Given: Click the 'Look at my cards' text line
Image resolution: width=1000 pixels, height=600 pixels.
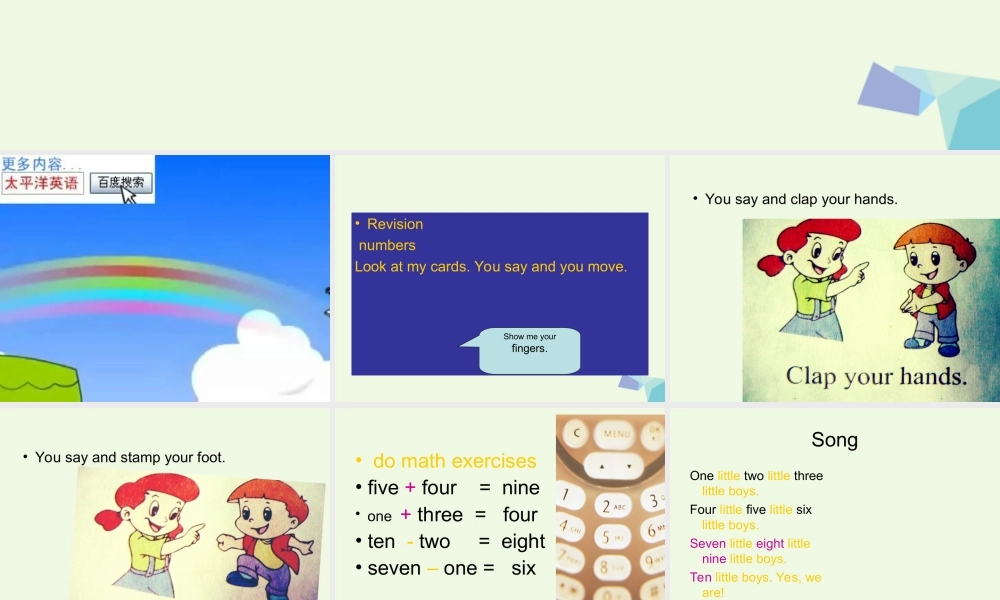Looking at the screenshot, I should 490,267.
